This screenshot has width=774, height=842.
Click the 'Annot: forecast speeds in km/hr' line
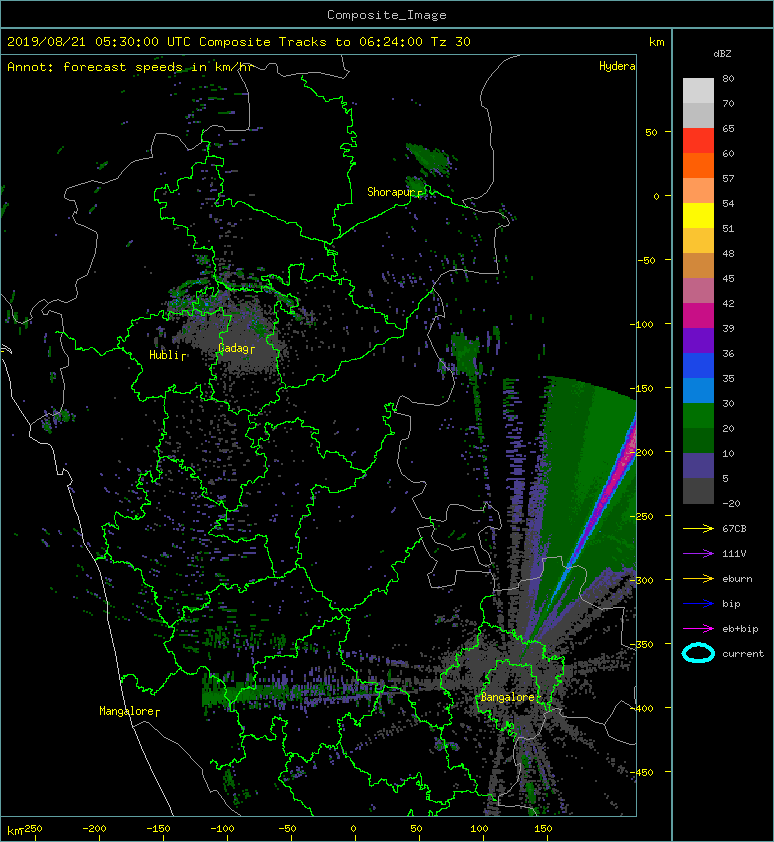131,67
